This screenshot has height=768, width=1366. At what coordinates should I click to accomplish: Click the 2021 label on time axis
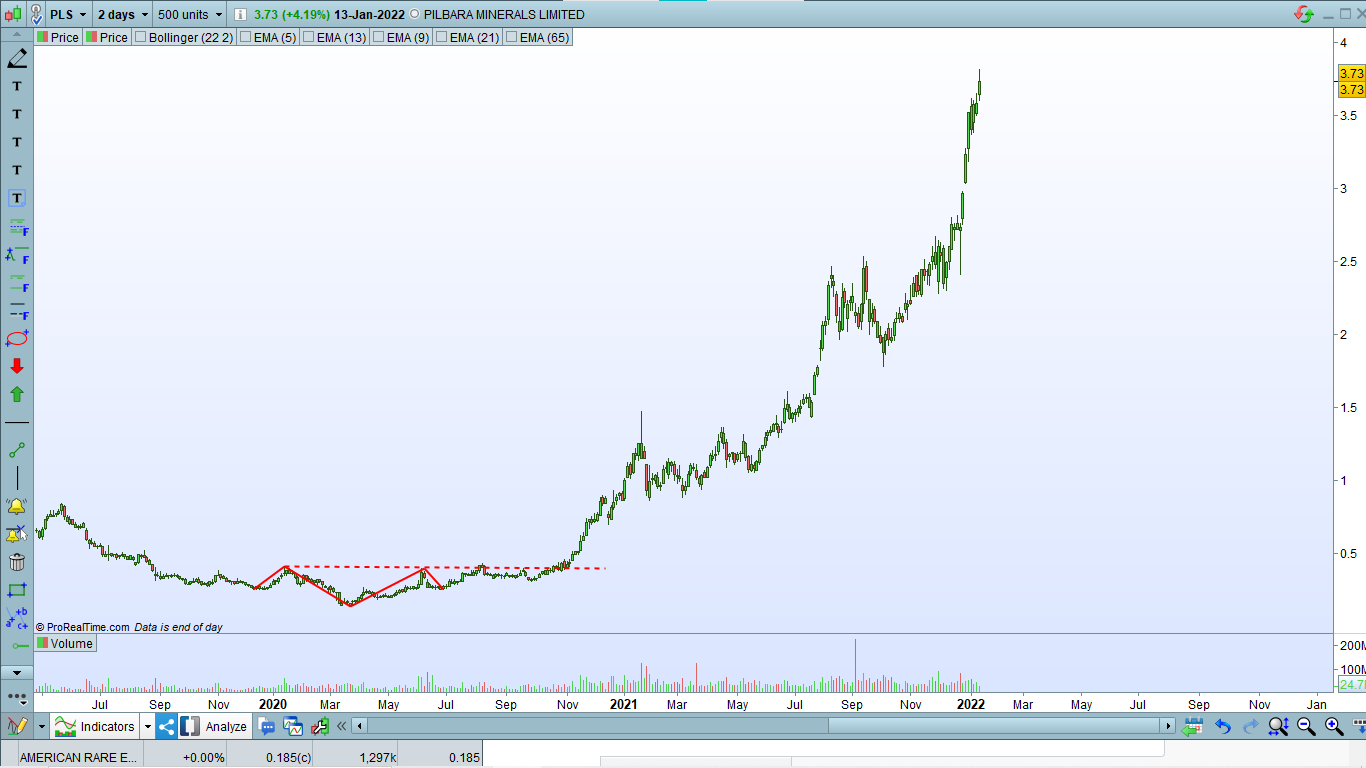(624, 704)
